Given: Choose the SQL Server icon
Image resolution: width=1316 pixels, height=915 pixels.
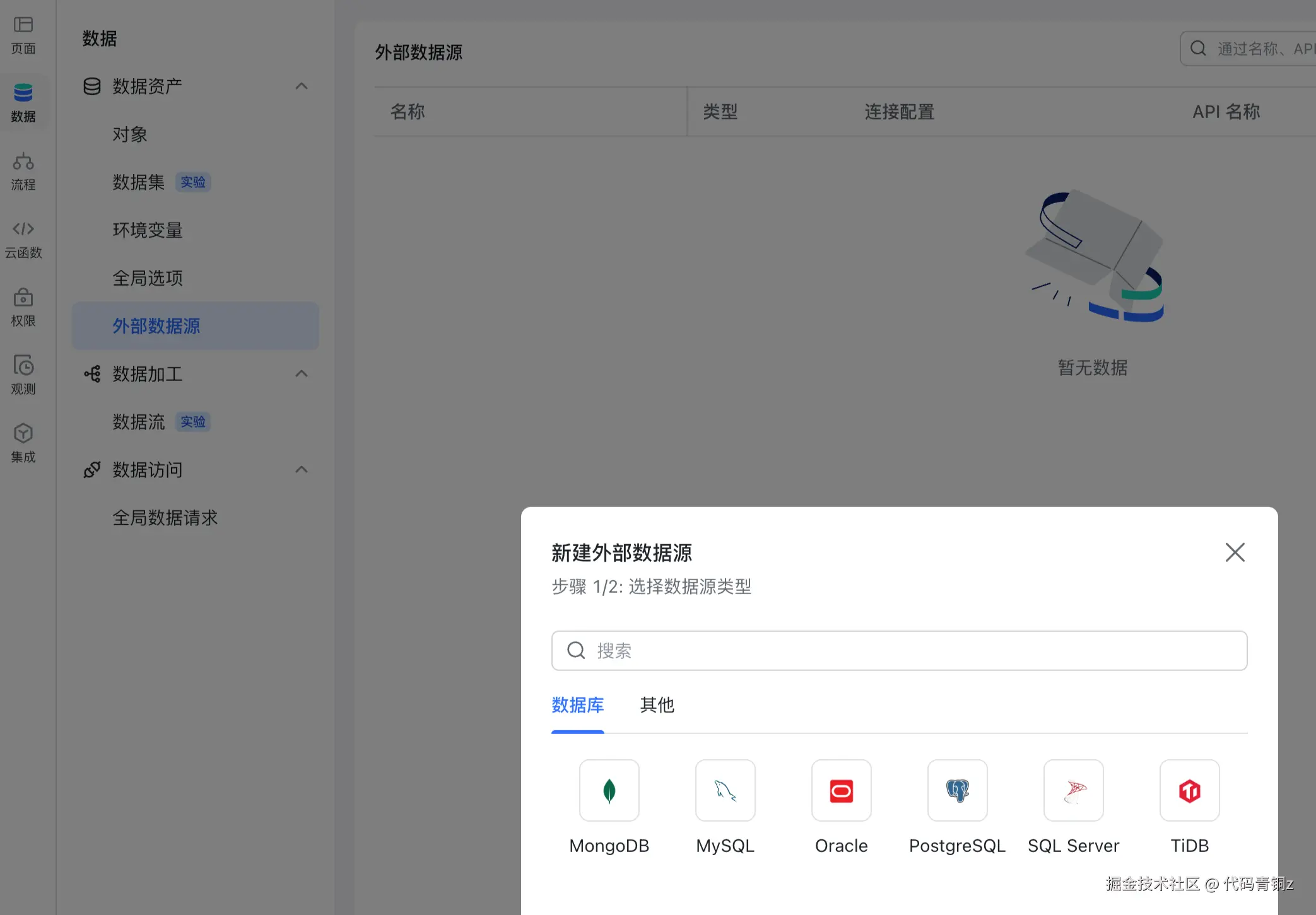Looking at the screenshot, I should 1073,790.
